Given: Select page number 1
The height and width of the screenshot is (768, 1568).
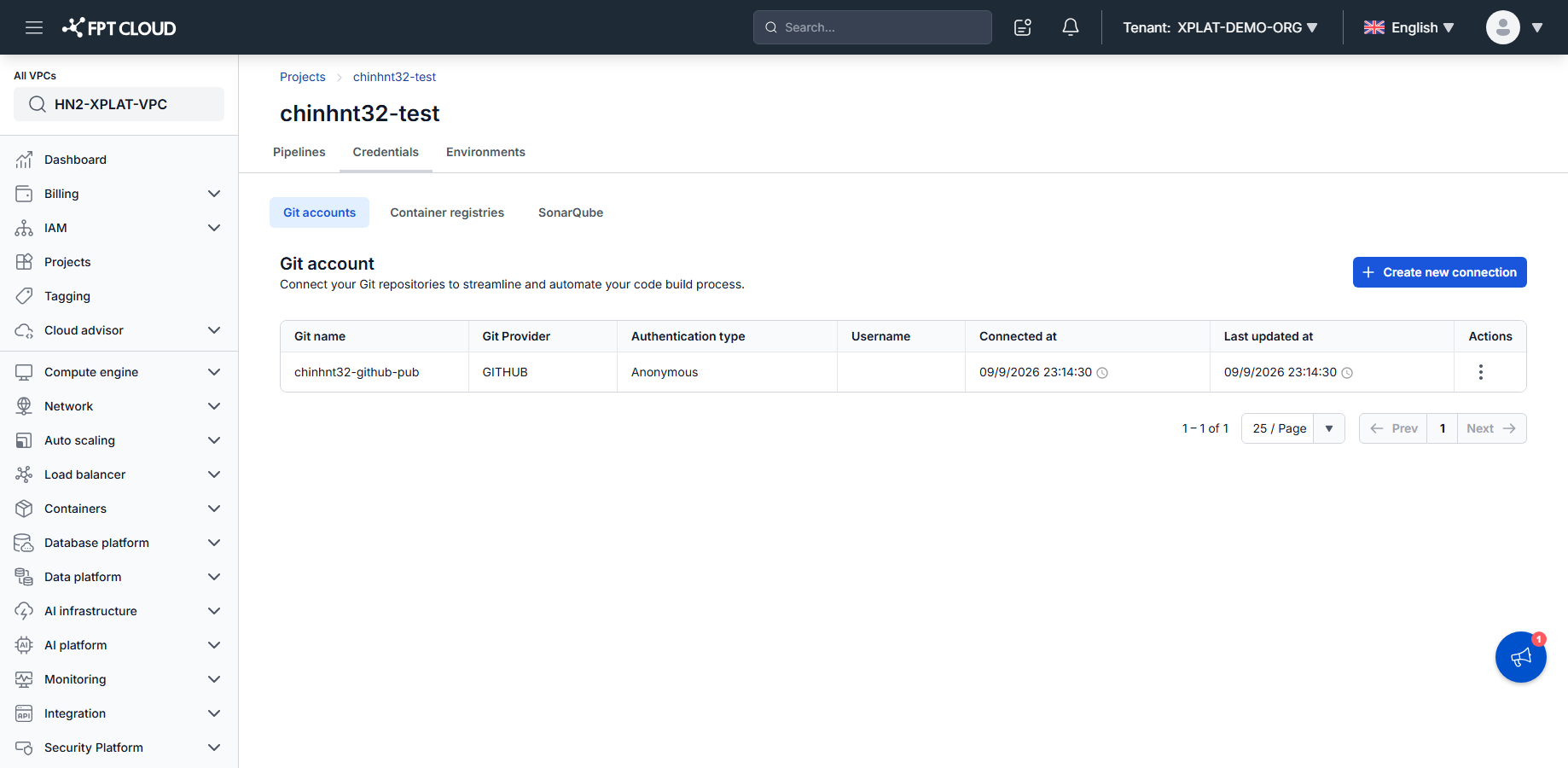Looking at the screenshot, I should 1443,428.
